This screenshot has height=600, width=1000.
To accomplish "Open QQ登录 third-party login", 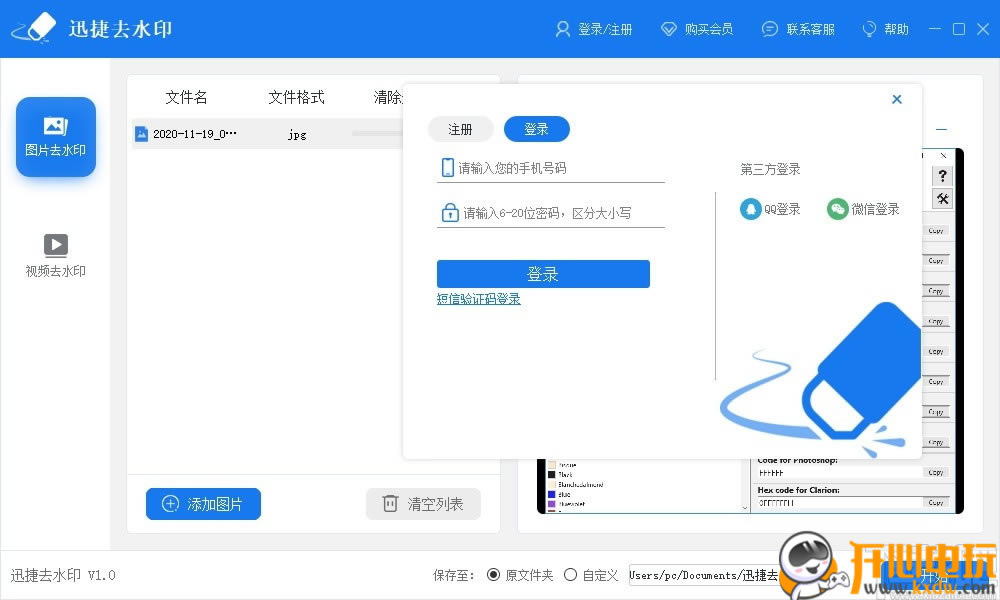I will (770, 209).
